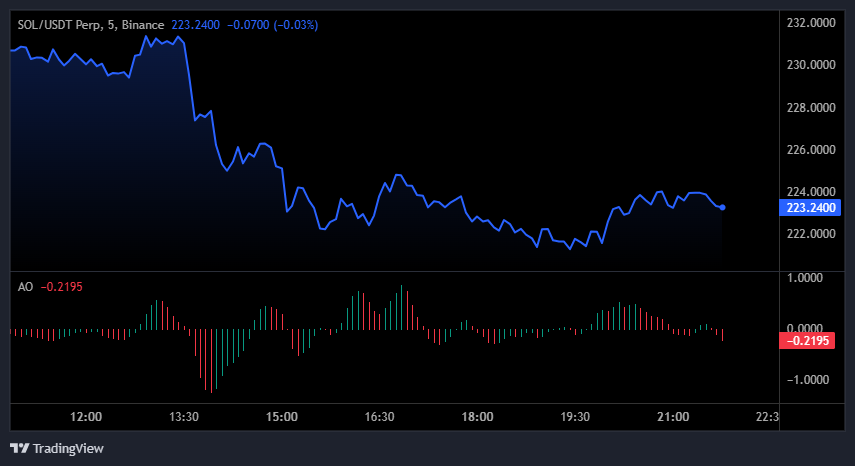Click the blue 223.2400 current price tag
This screenshot has height=466, width=855.
(810, 208)
